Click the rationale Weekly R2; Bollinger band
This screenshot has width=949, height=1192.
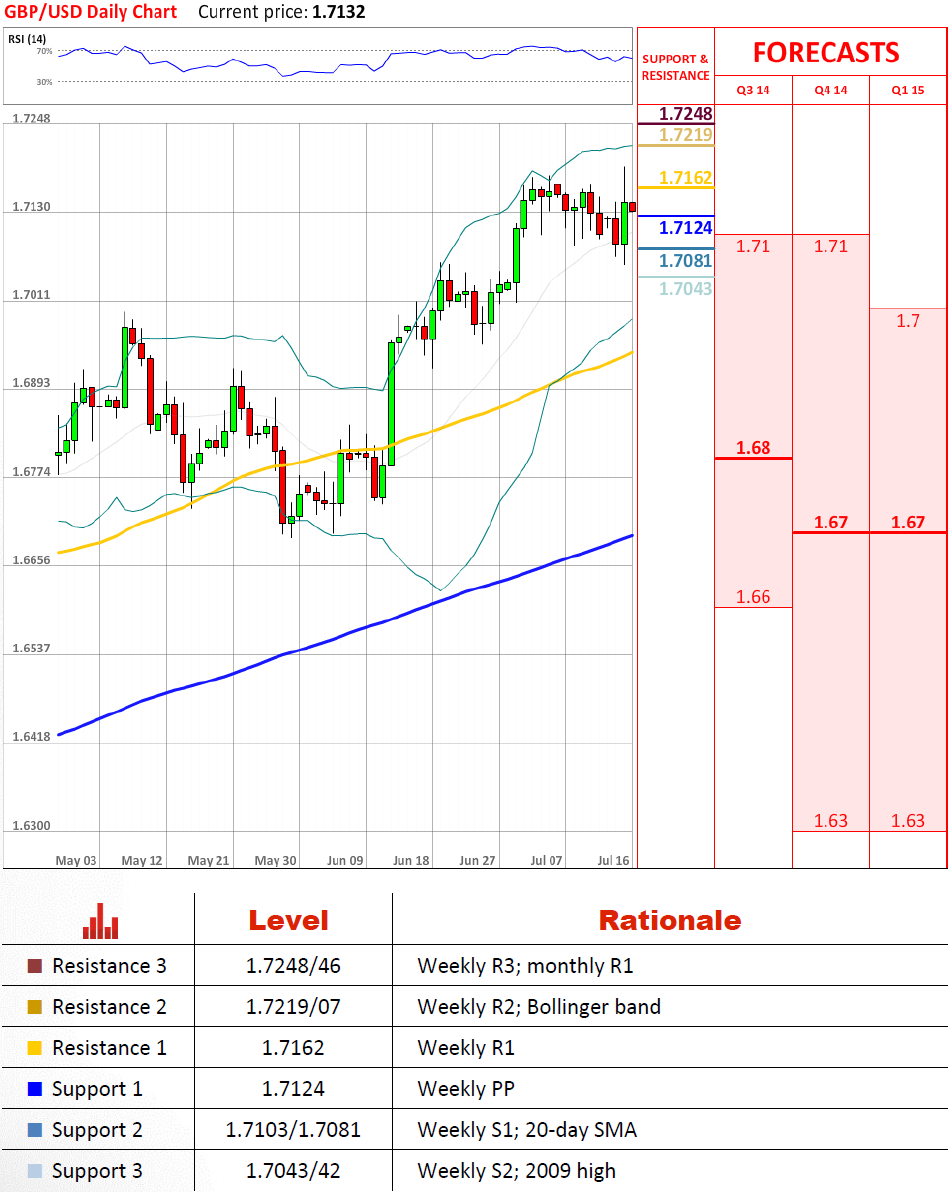pyautogui.click(x=538, y=1007)
